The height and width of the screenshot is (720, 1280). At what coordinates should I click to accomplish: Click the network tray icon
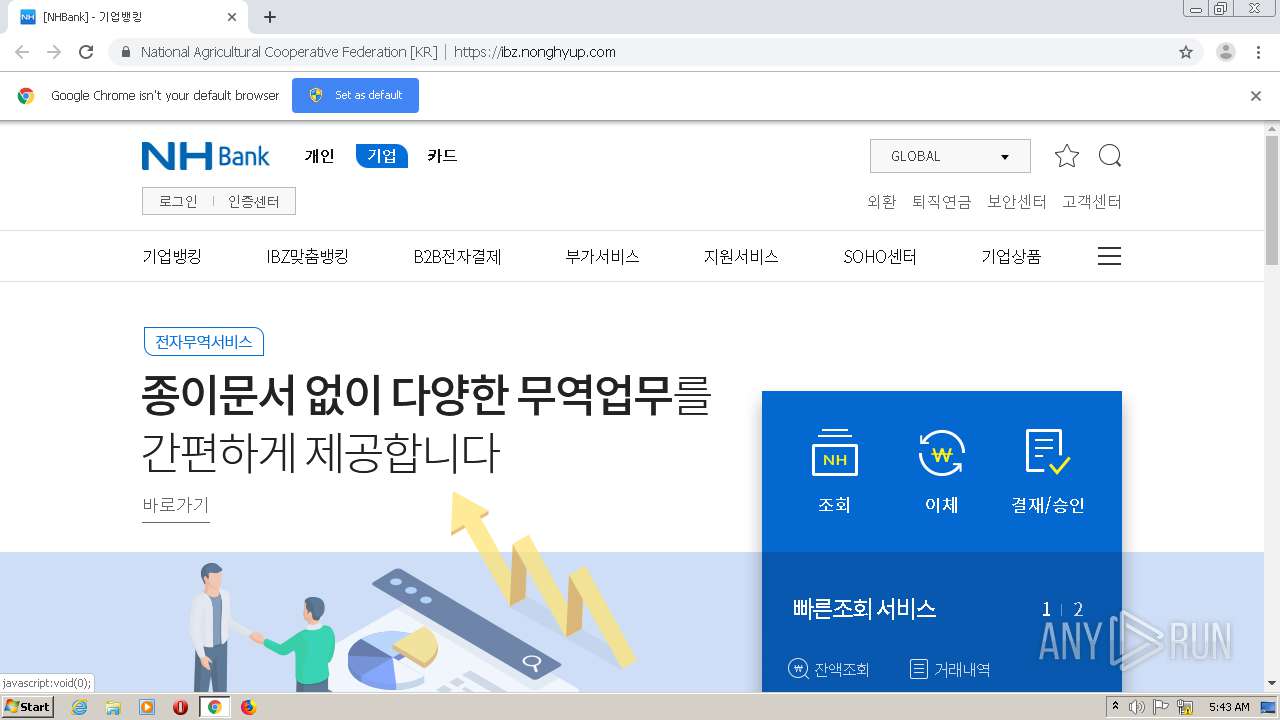pyautogui.click(x=1186, y=707)
